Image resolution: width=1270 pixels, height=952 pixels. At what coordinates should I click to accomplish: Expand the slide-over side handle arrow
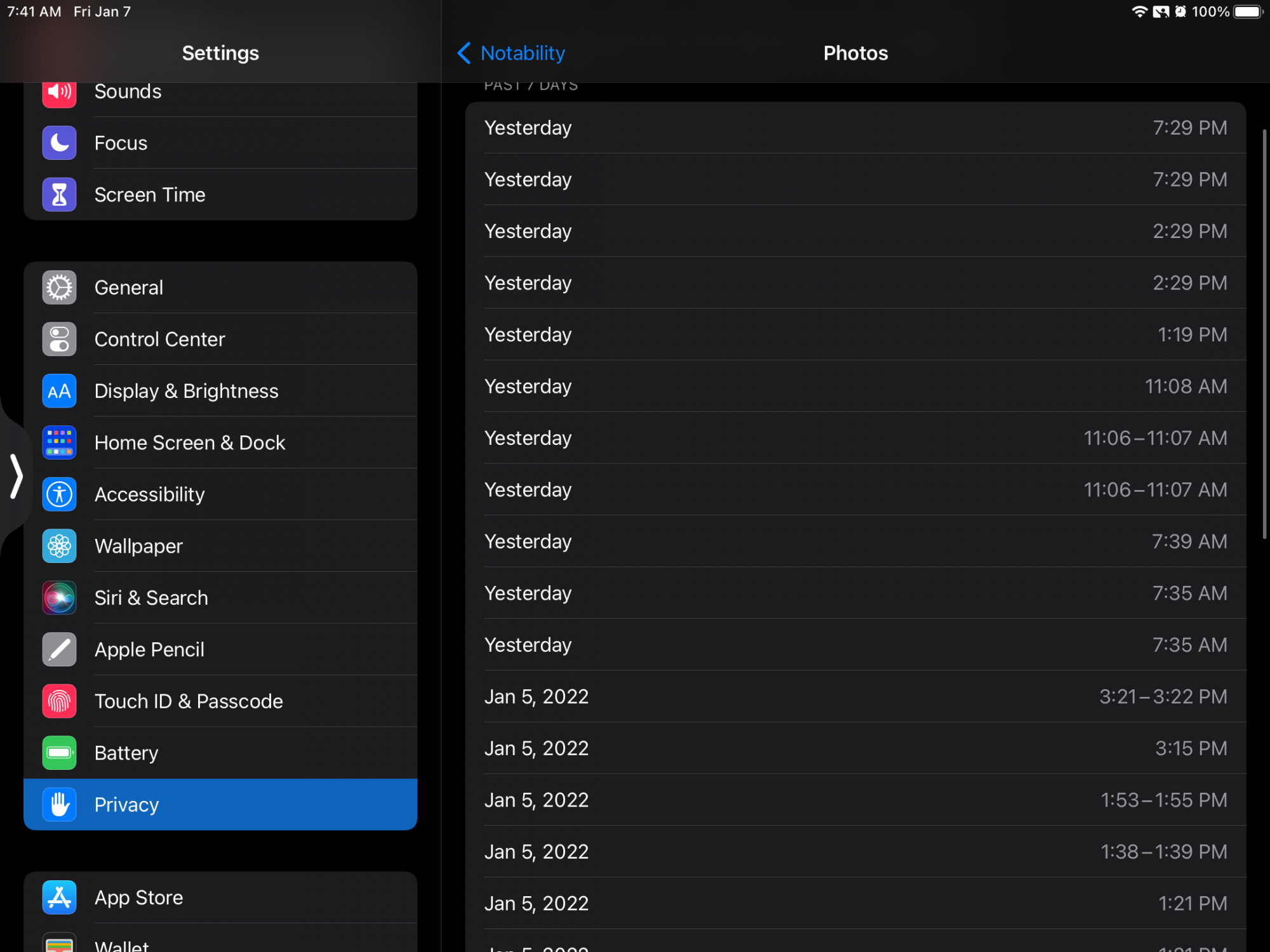pos(16,476)
